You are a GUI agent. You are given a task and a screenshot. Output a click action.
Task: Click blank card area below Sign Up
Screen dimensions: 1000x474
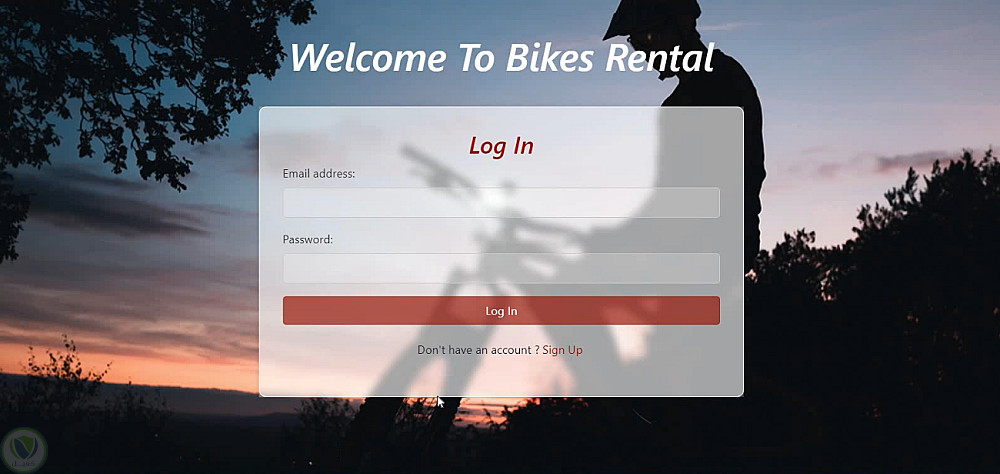pyautogui.click(x=501, y=378)
